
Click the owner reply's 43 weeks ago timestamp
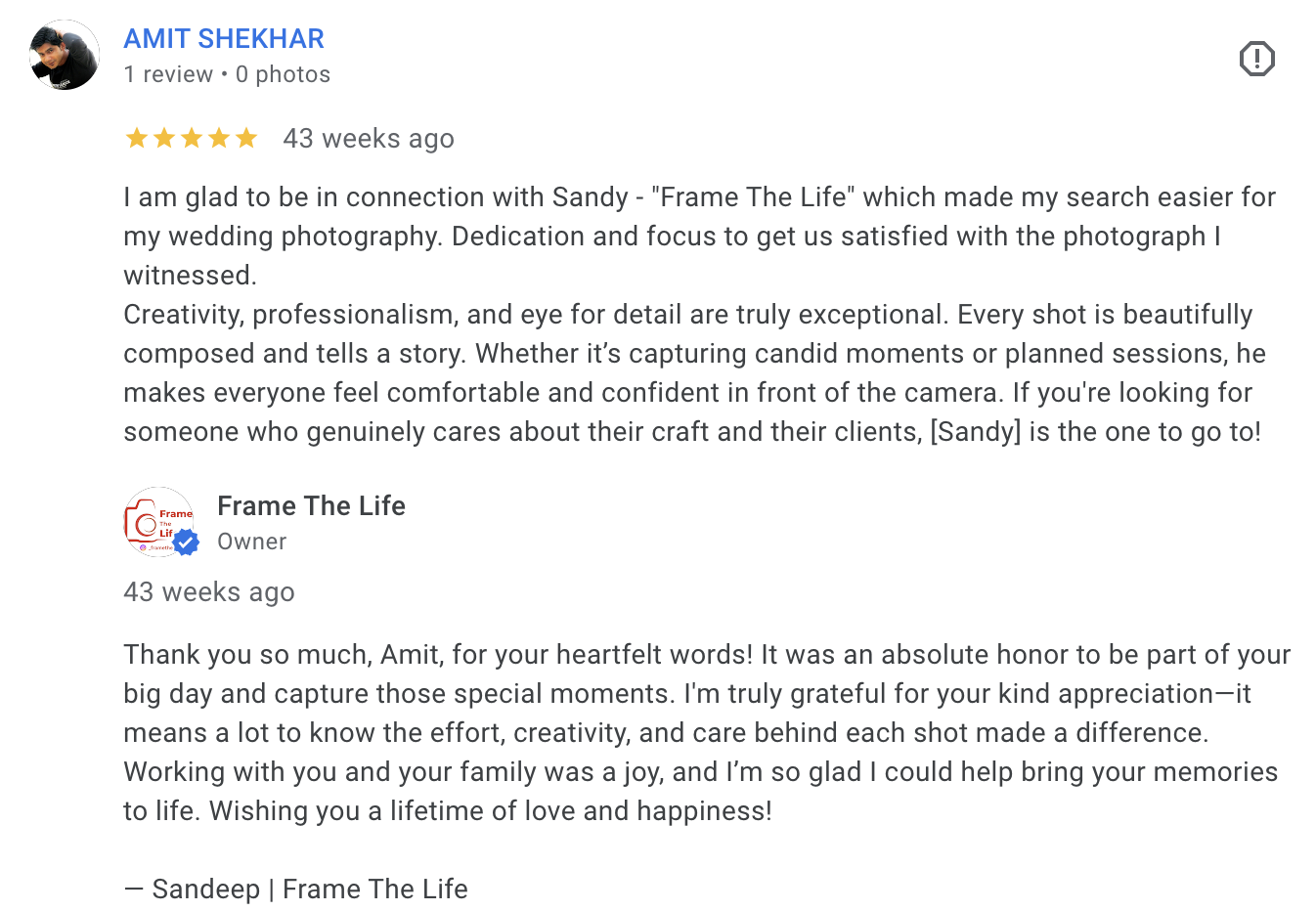pos(208,591)
